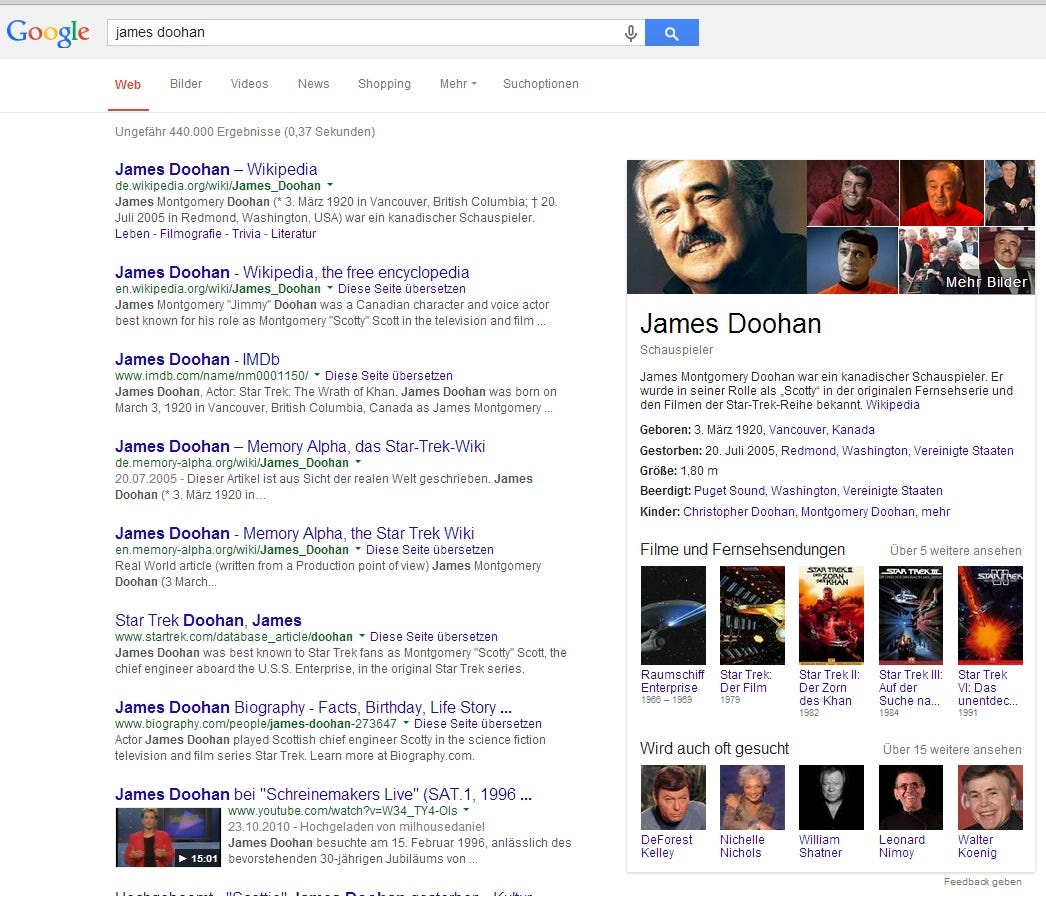Open Suchoptionen search tools
The width and height of the screenshot is (1046, 903).
point(541,84)
